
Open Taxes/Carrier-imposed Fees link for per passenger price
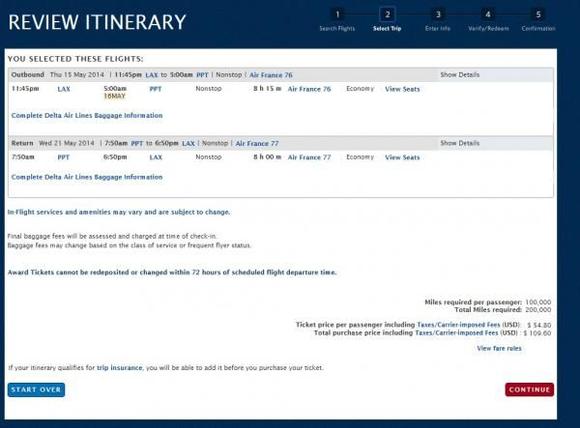pyautogui.click(x=458, y=325)
